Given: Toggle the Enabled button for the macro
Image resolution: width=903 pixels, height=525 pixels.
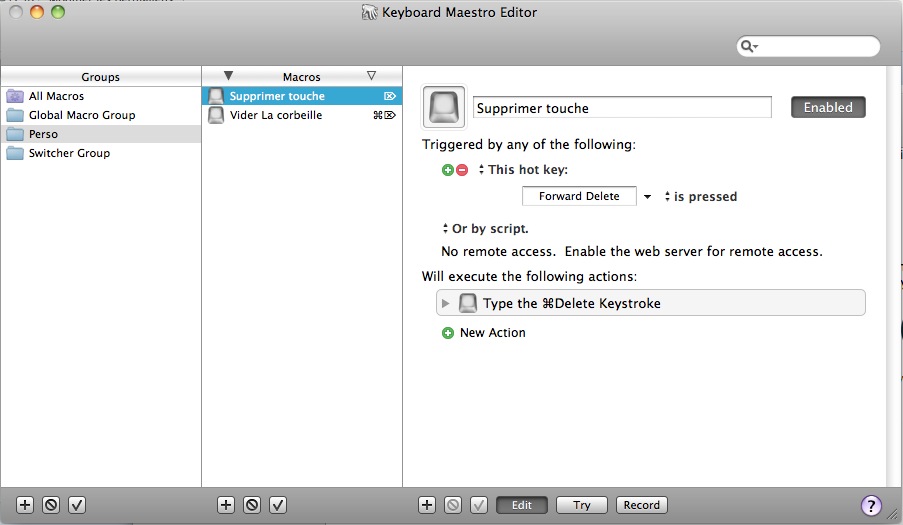Looking at the screenshot, I should (828, 107).
